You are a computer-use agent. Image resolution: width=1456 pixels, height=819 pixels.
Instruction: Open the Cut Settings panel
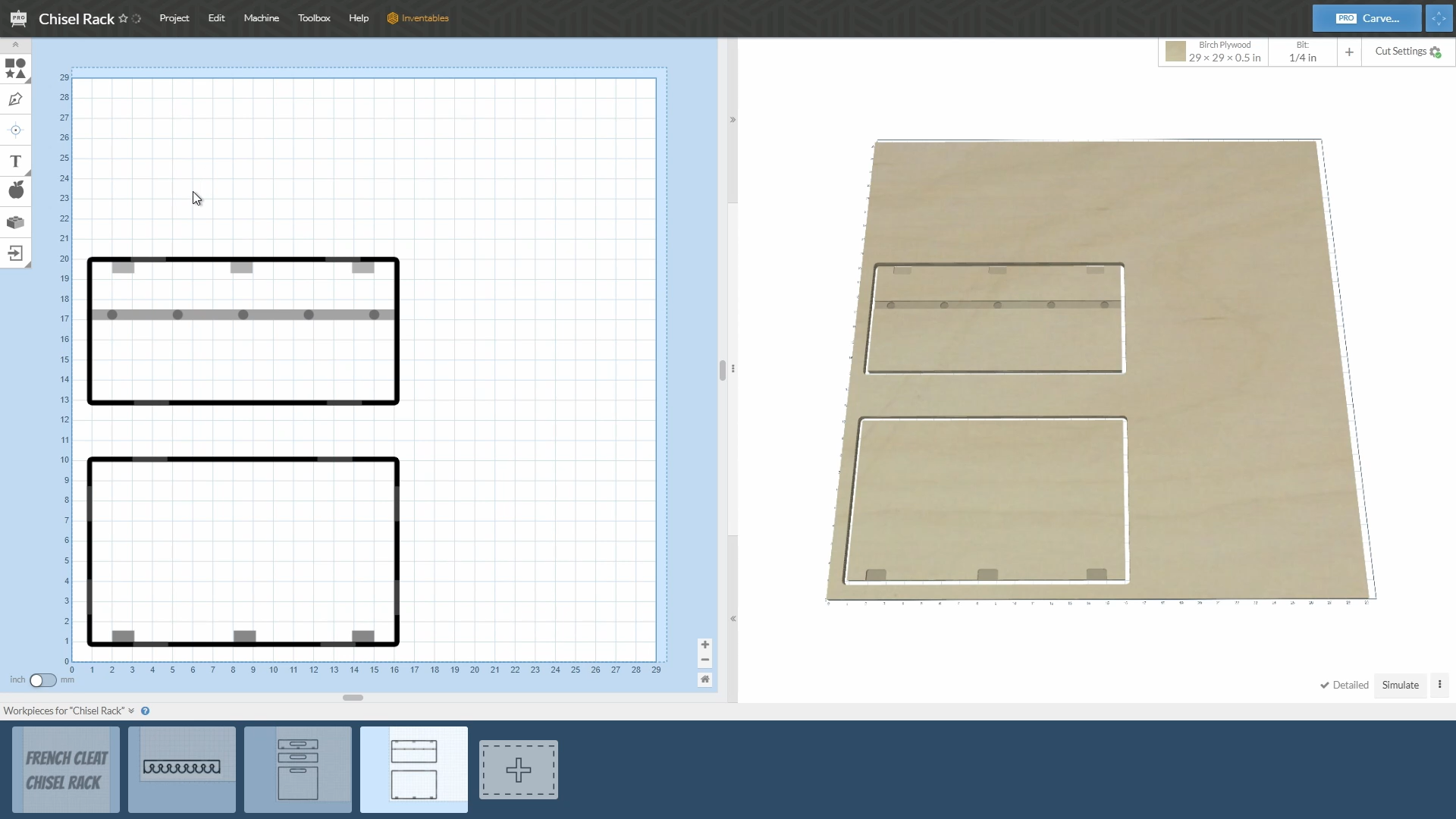point(1407,52)
